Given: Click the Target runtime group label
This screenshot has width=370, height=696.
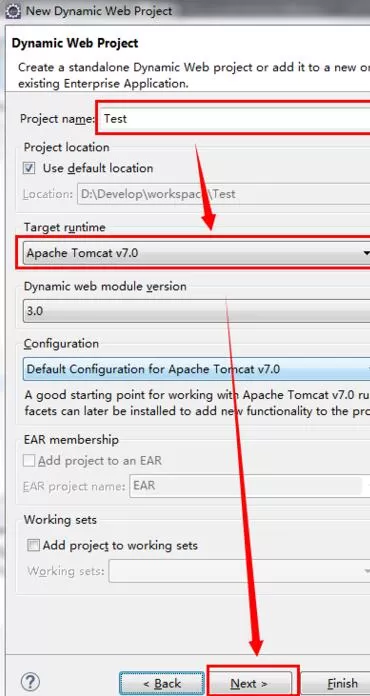Looking at the screenshot, I should coord(65,227).
